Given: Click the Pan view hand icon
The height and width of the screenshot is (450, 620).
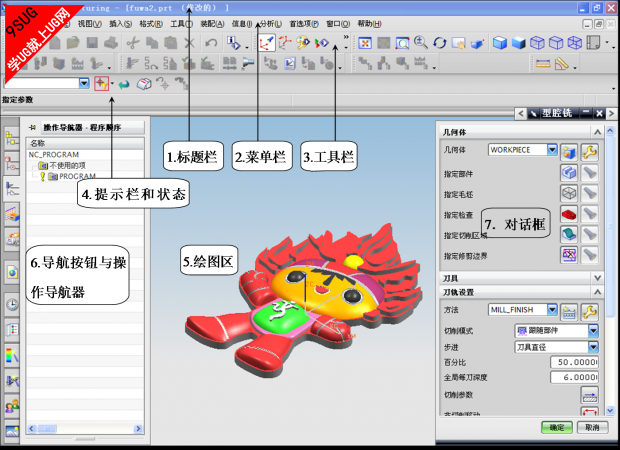Looking at the screenshot, I should click(459, 43).
